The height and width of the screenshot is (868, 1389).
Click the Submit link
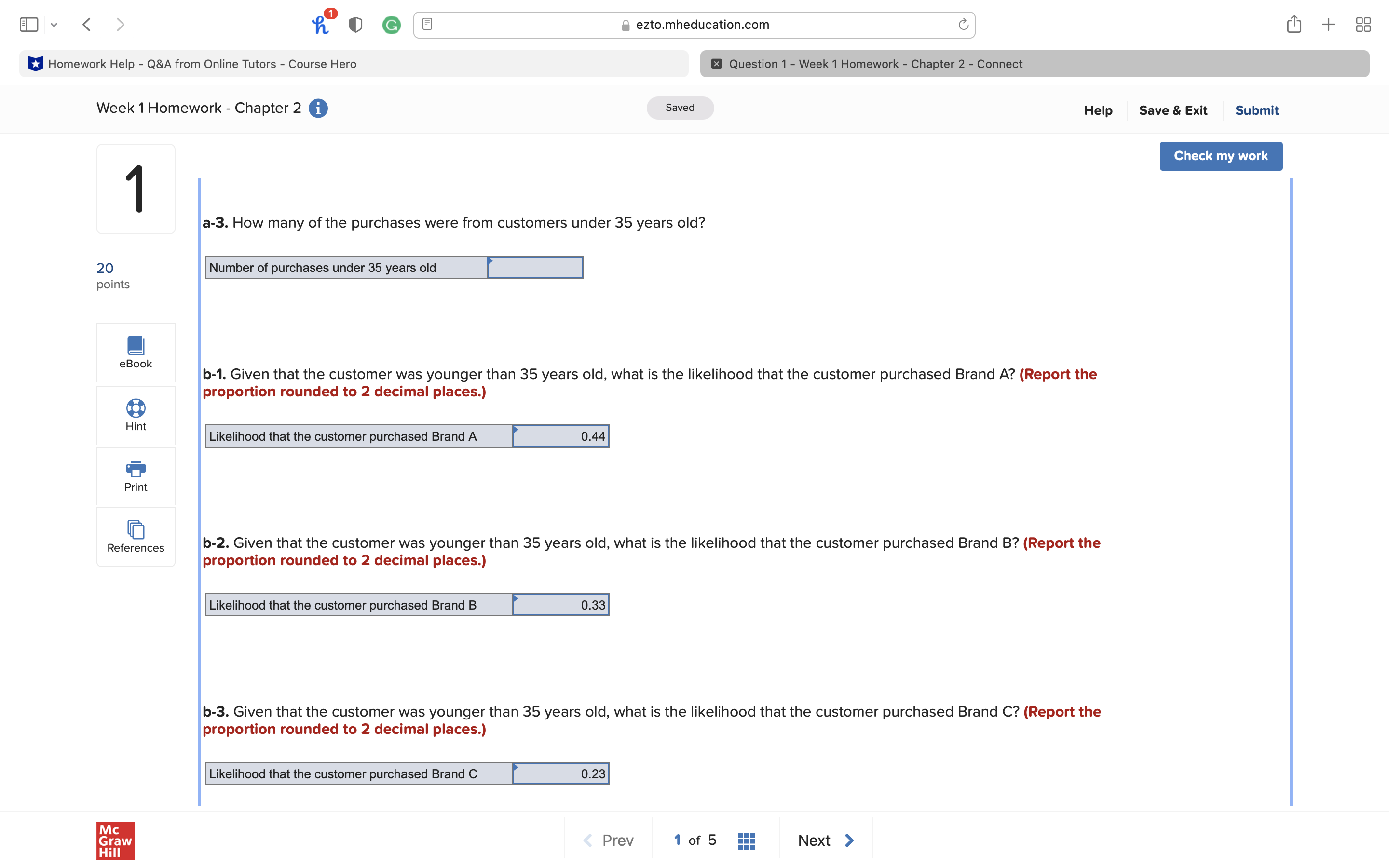(1256, 110)
